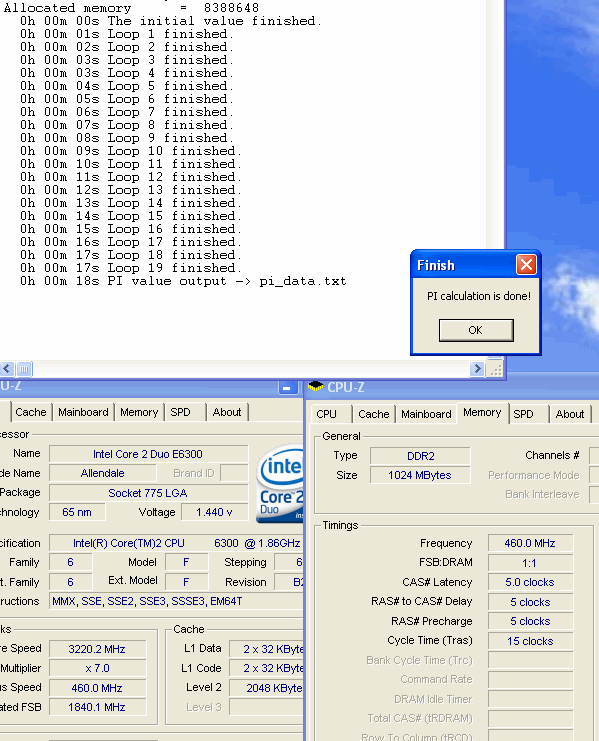Click the Allendale code name field
The width and height of the screenshot is (599, 741).
pyautogui.click(x=103, y=473)
